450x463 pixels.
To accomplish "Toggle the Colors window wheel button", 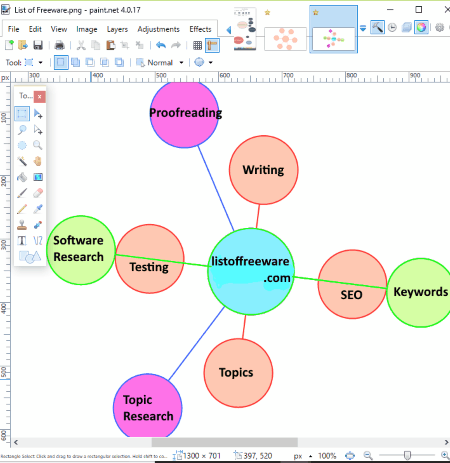I will 421,27.
